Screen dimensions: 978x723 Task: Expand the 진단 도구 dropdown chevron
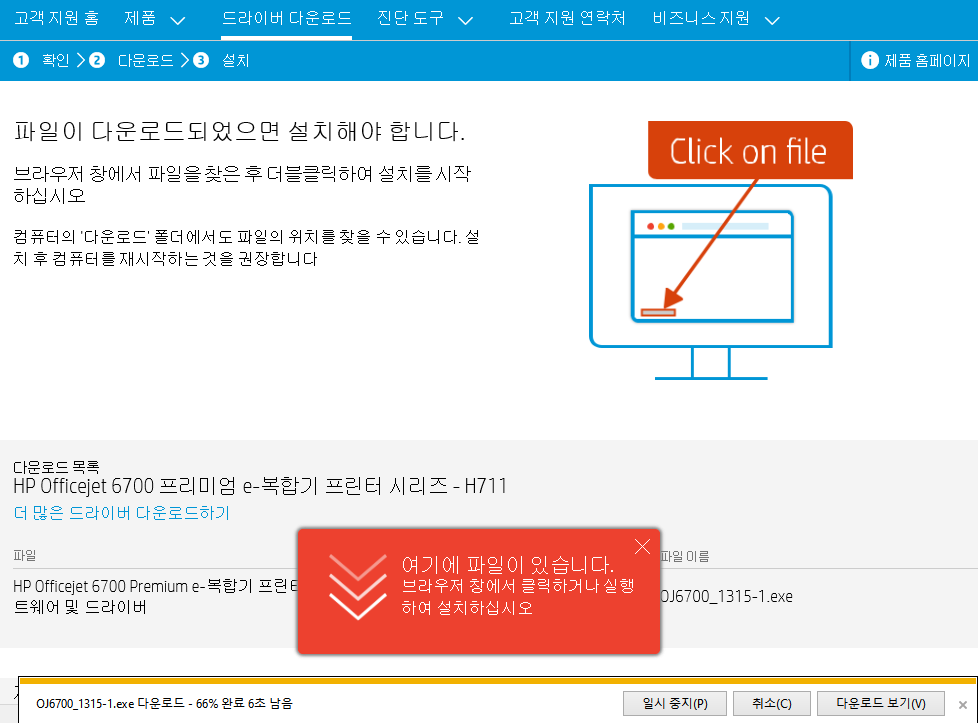[465, 21]
